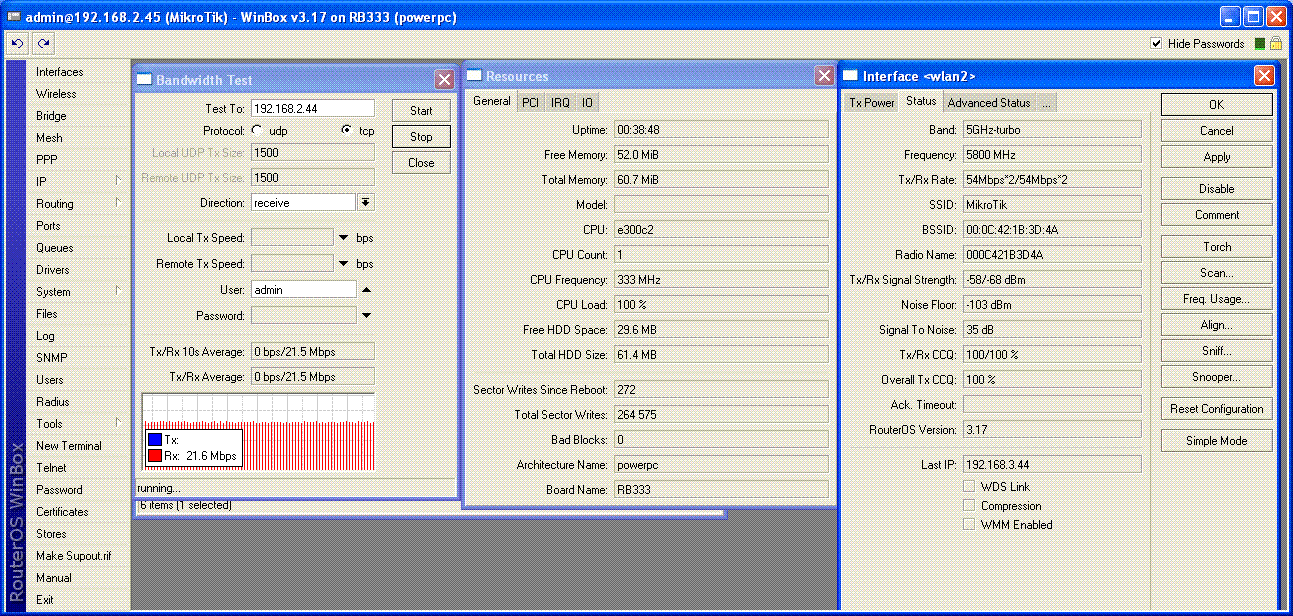Click the Sniff... button
1293x616 pixels.
click(1216, 351)
